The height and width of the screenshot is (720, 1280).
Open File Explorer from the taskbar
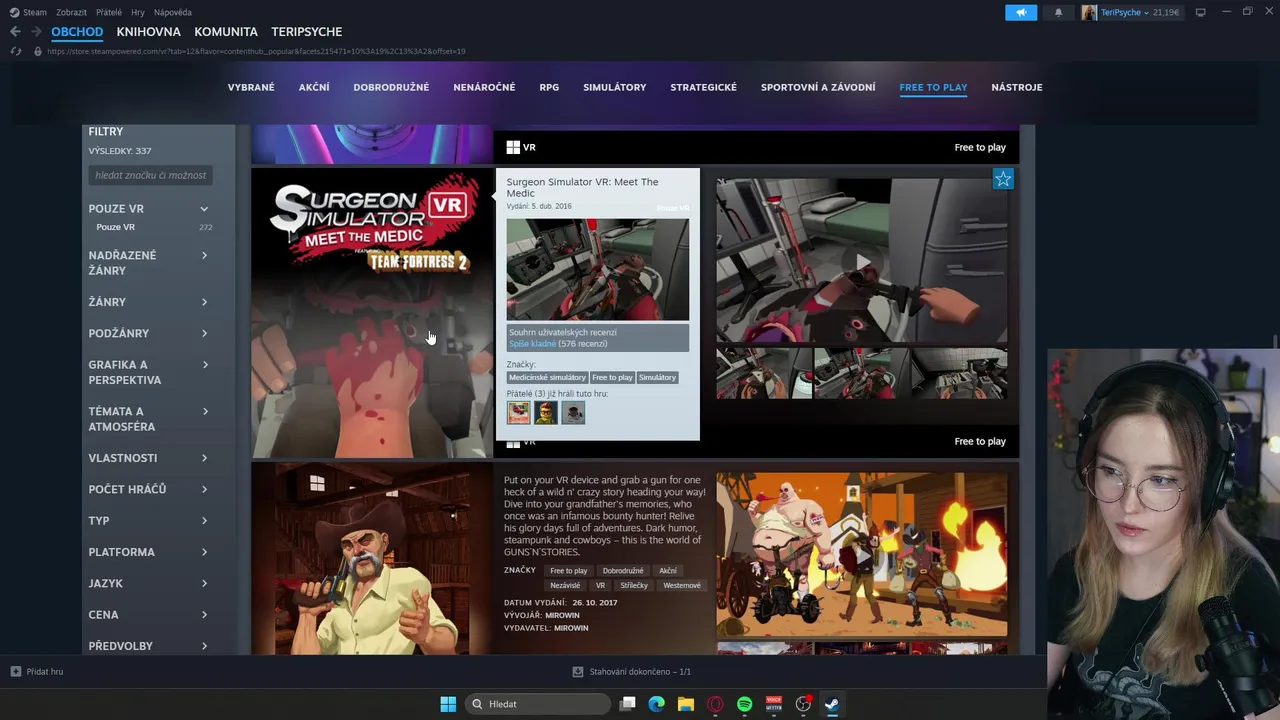[x=686, y=704]
